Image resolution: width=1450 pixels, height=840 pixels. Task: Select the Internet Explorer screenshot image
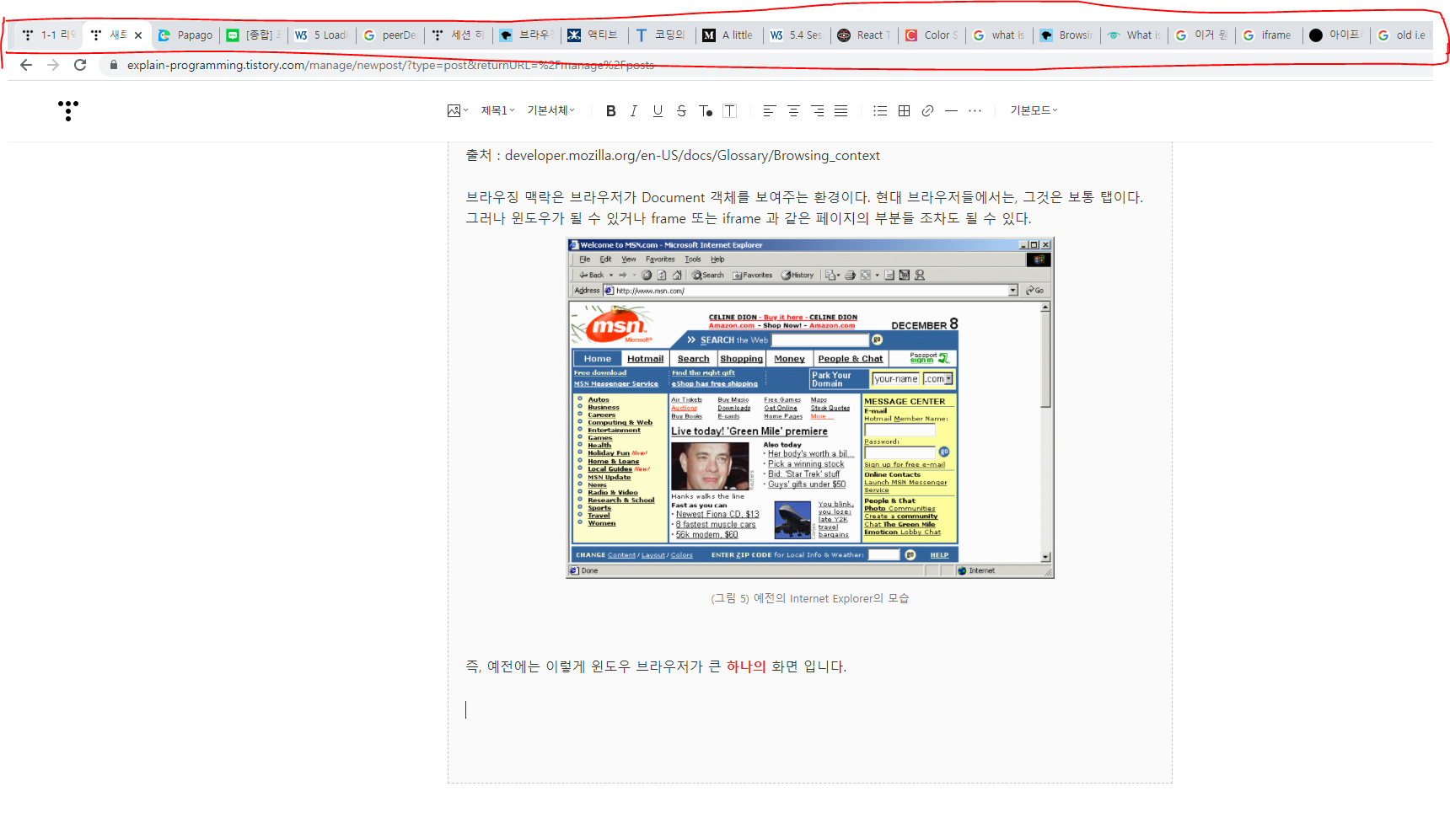[810, 408]
